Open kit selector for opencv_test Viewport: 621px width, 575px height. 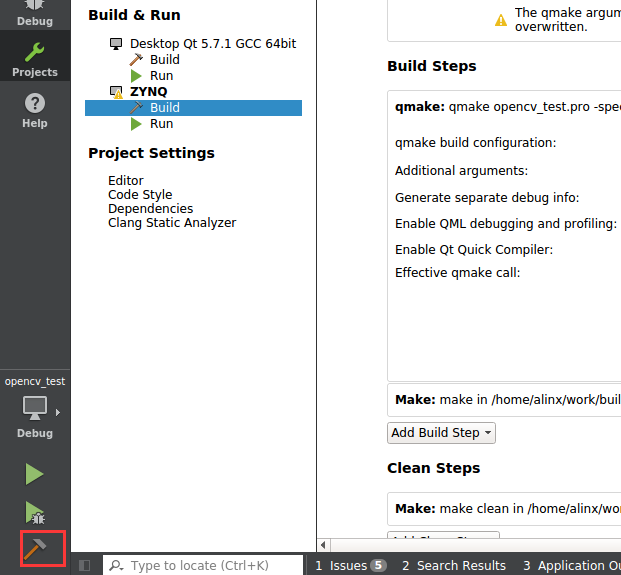[x=35, y=417]
